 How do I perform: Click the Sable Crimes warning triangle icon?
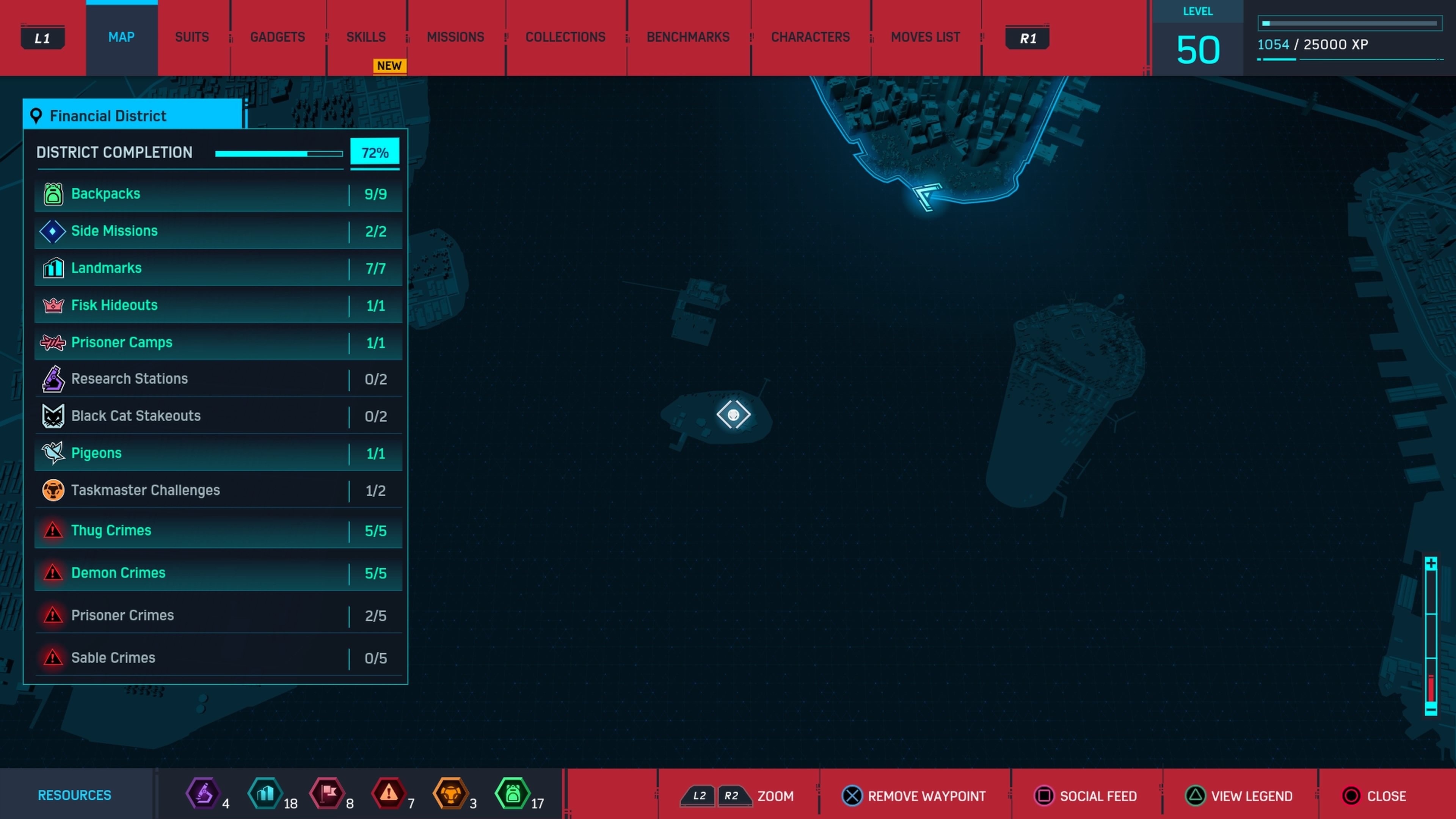[x=53, y=657]
